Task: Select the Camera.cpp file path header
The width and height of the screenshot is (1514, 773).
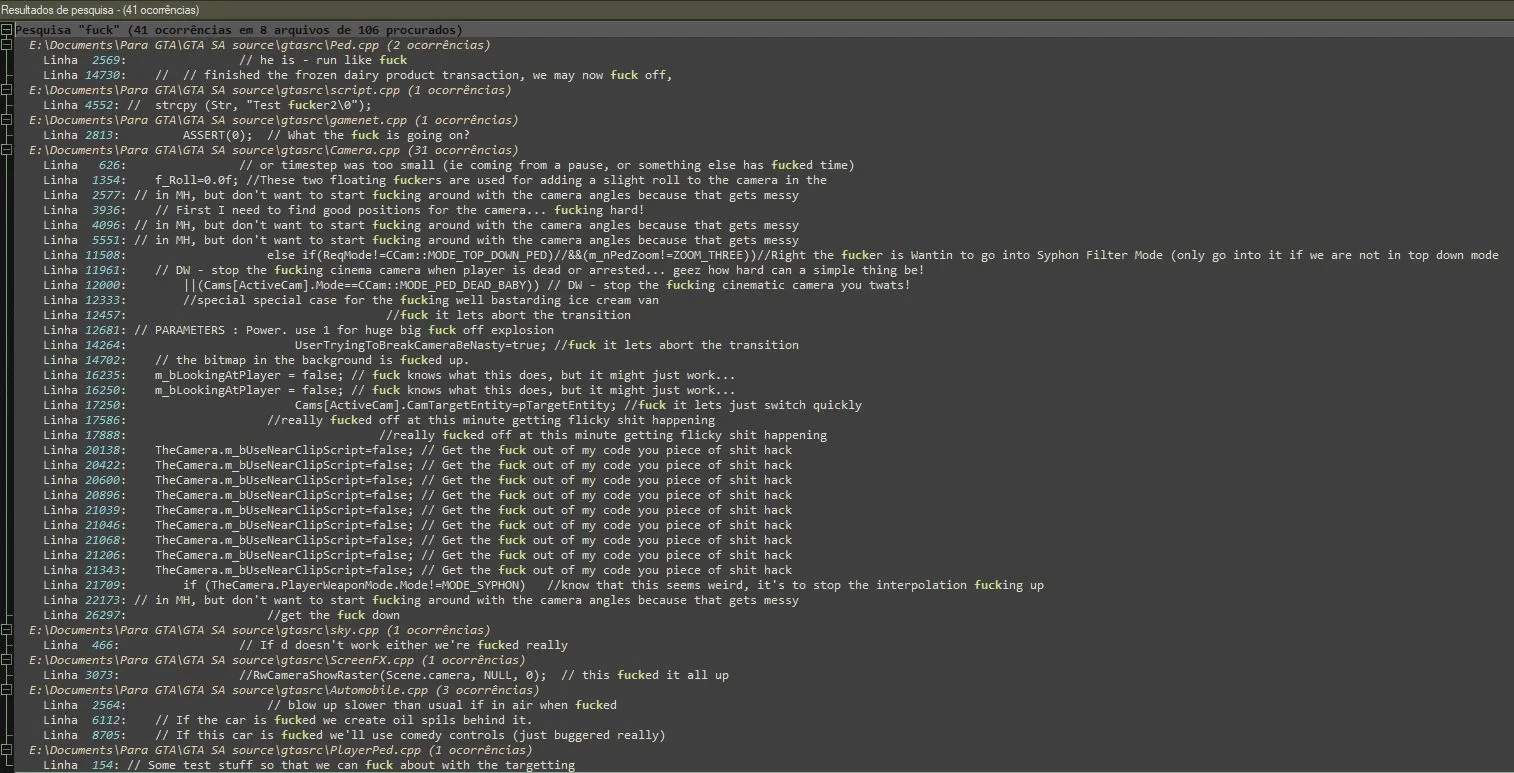Action: coord(260,150)
